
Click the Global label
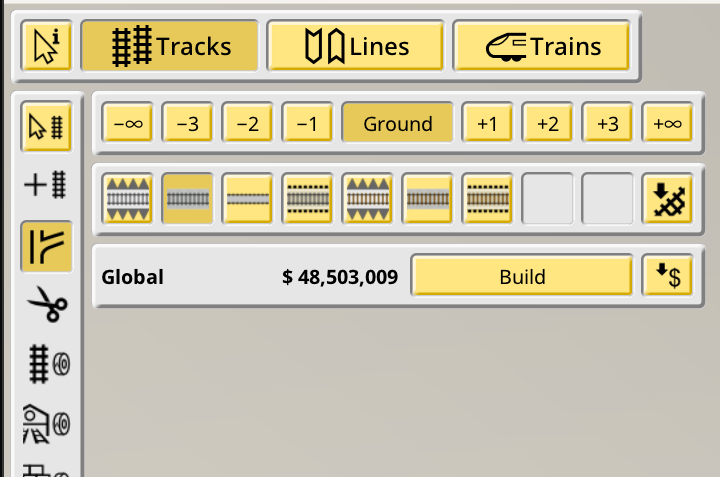click(132, 277)
